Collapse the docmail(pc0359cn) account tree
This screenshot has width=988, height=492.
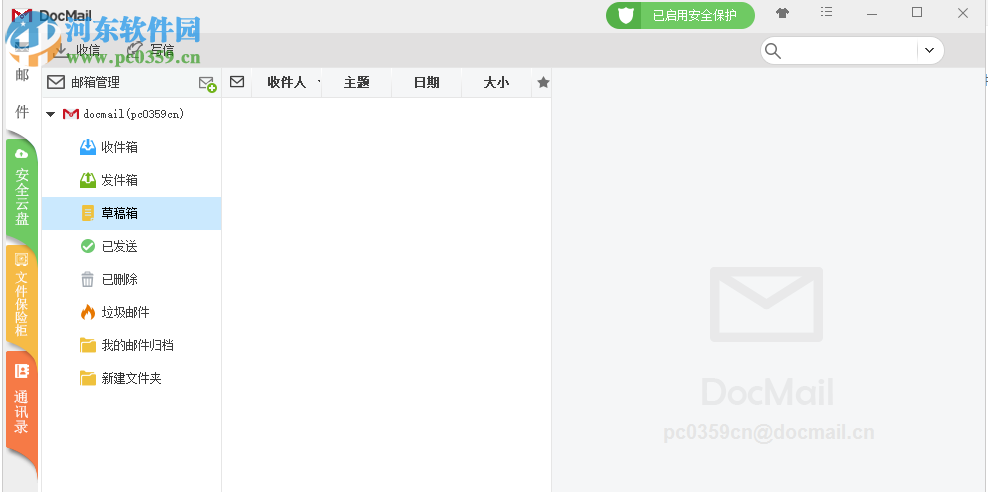(x=51, y=114)
